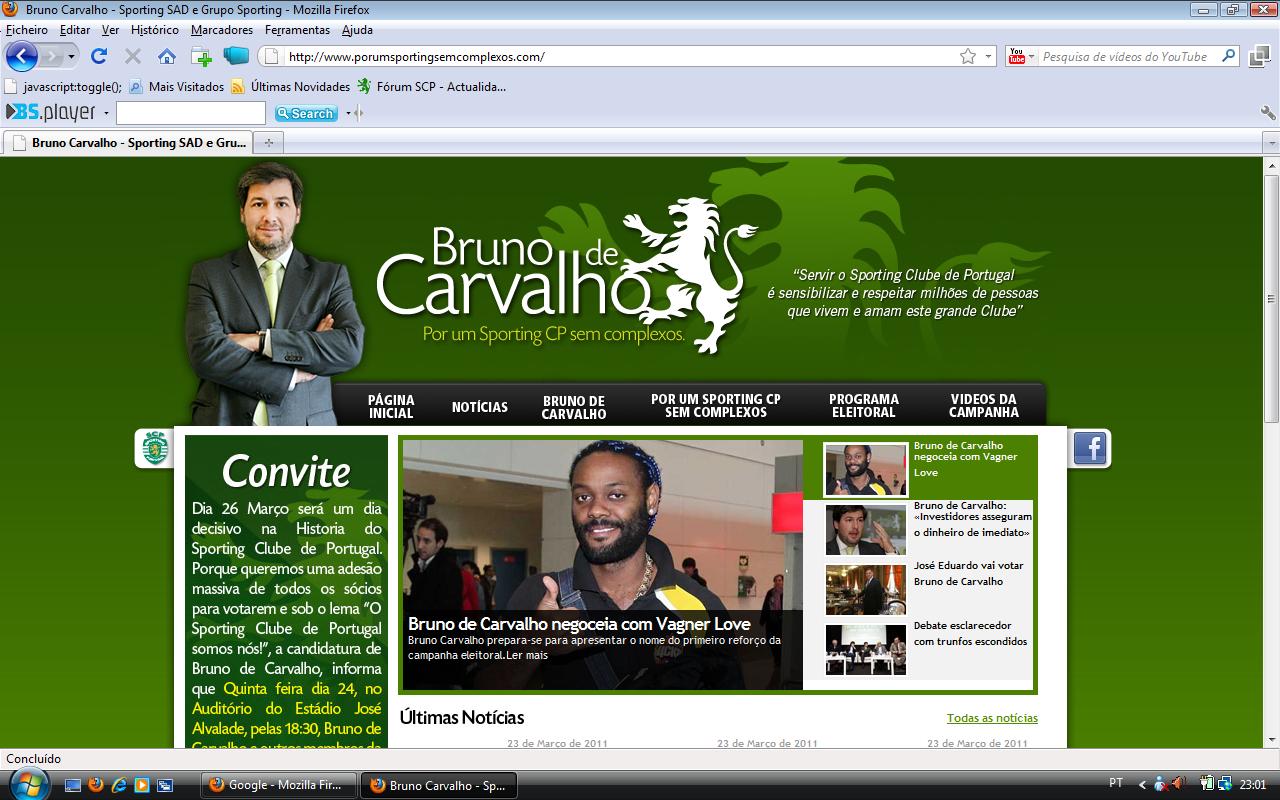Open the Histórico menu
This screenshot has width=1280, height=800.
pyautogui.click(x=155, y=30)
